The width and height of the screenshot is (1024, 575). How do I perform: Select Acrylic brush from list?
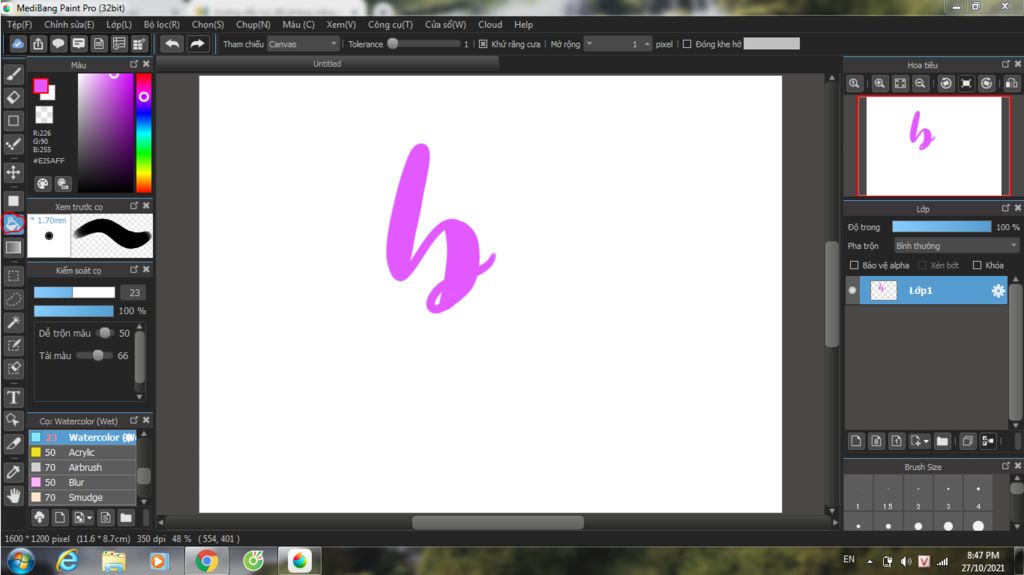tap(82, 452)
